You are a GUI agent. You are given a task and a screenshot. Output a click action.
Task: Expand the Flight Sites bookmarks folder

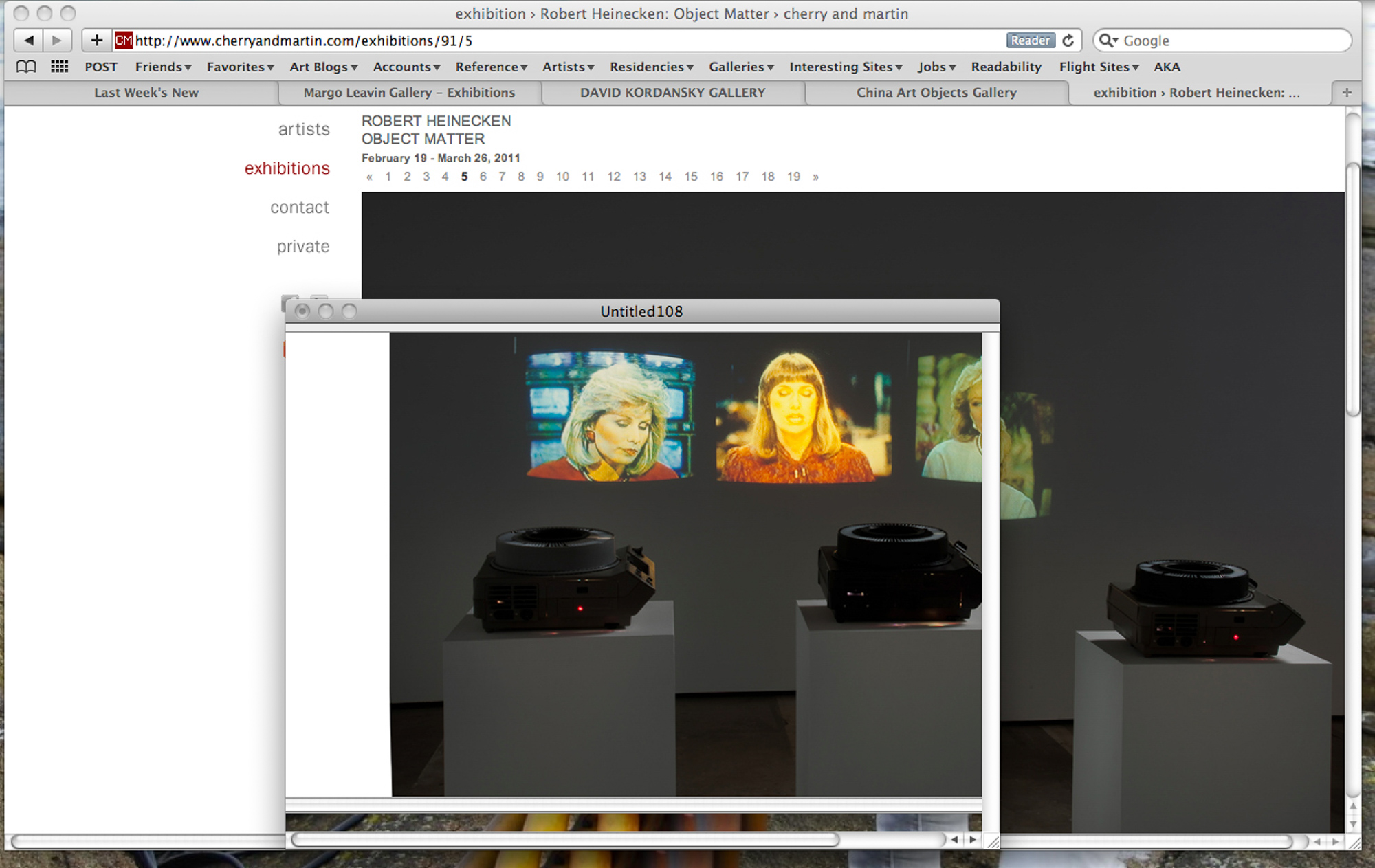click(x=1099, y=67)
